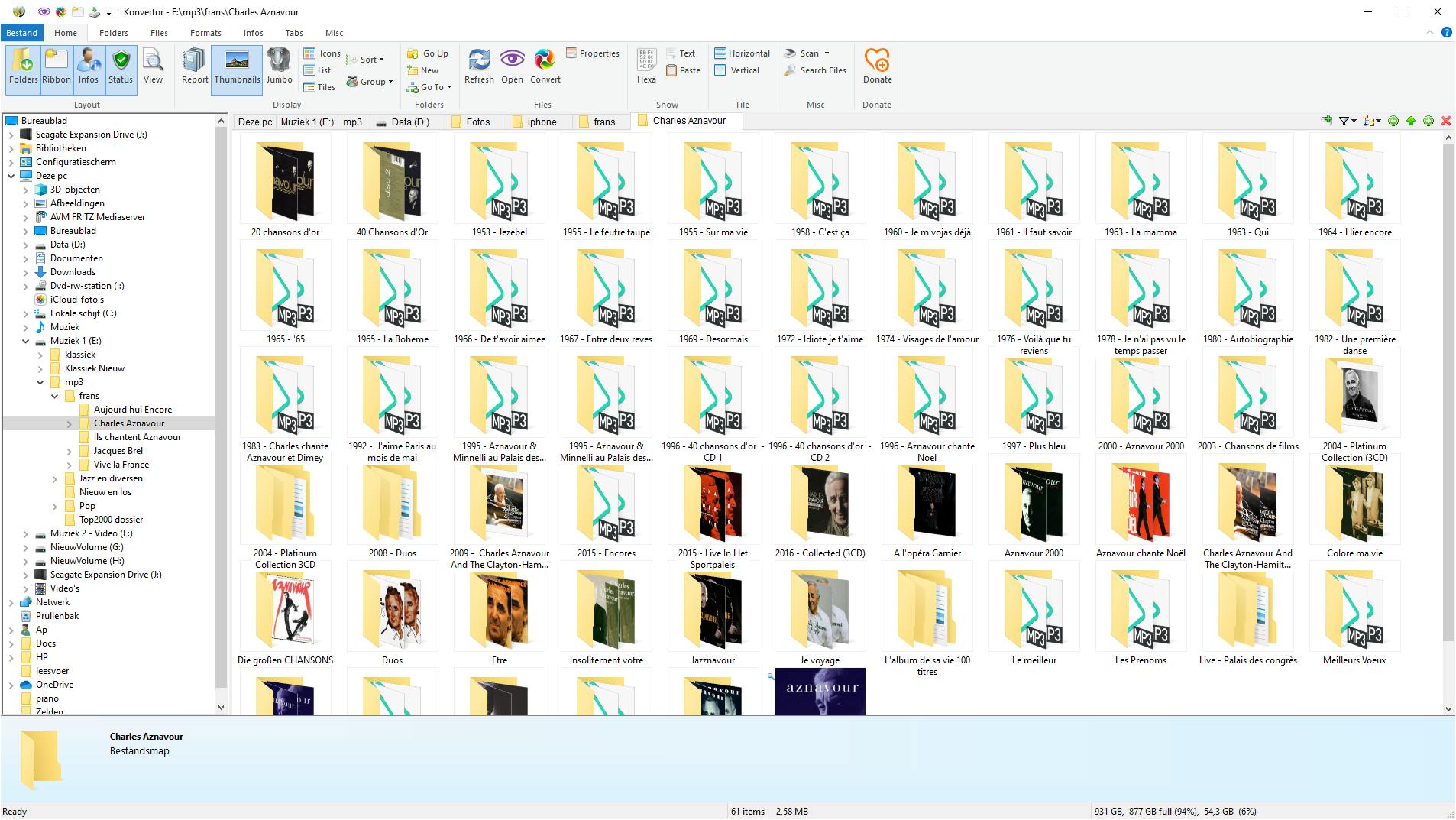The image size is (1456, 820).
Task: Collapse the Deze pc tree node
Action: click(x=11, y=176)
